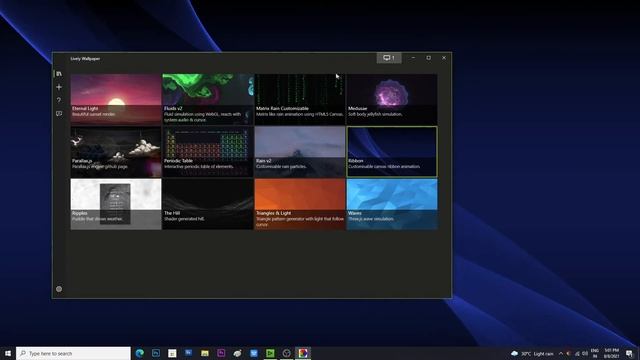Select the Waves wallpaper tile
640x360 pixels.
click(392, 204)
